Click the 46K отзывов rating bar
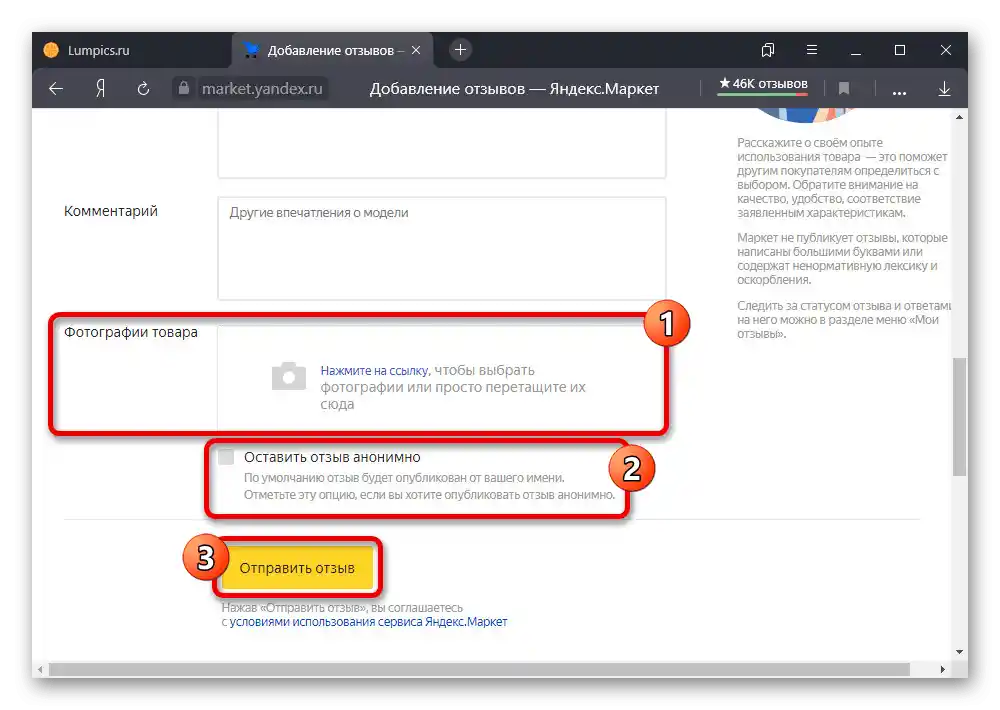This screenshot has height=710, width=1000. [762, 86]
